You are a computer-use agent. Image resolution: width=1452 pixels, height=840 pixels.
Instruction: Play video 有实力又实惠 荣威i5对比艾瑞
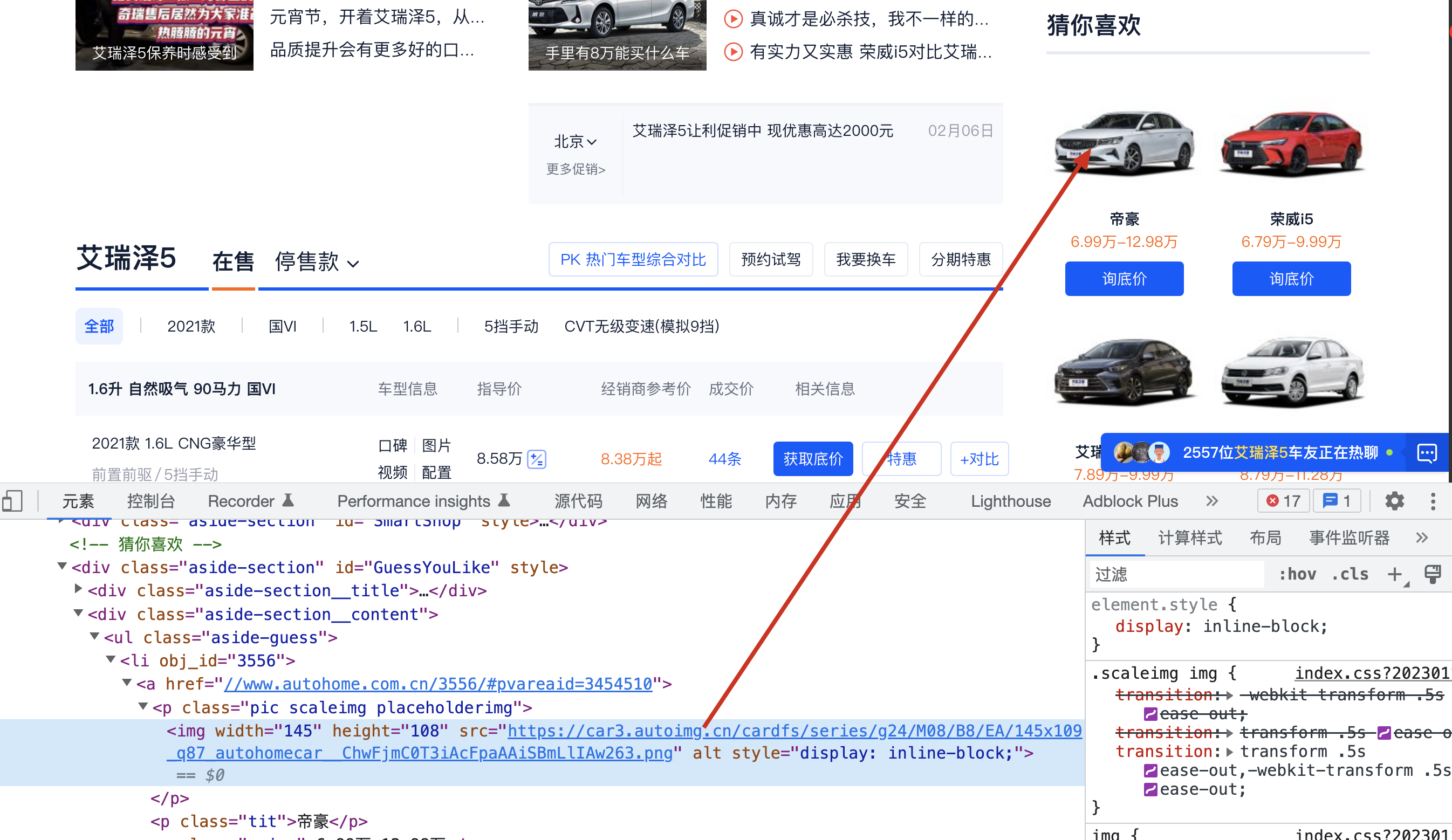click(x=733, y=52)
